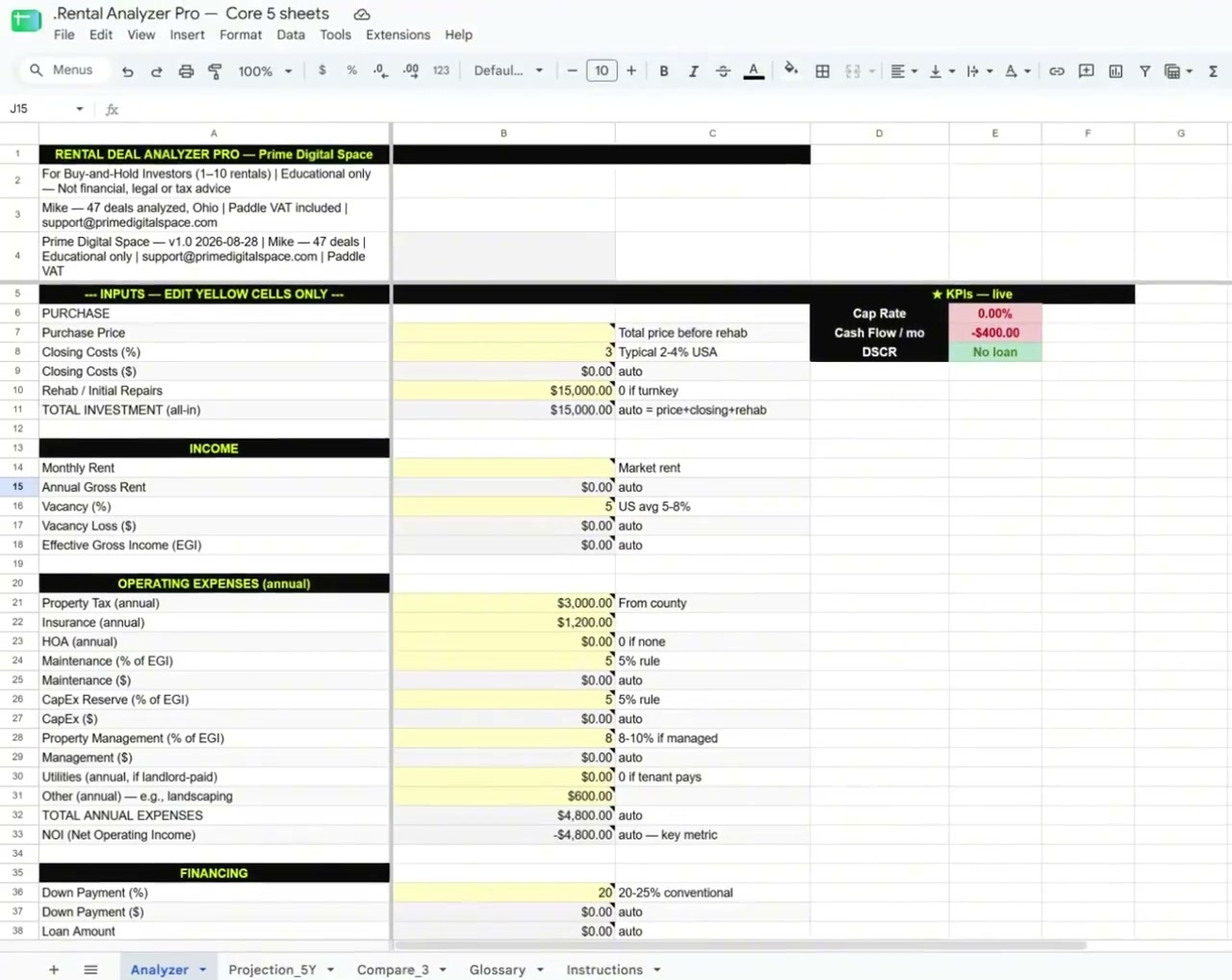This screenshot has width=1232, height=980.
Task: Open the text color picker
Action: (x=754, y=70)
